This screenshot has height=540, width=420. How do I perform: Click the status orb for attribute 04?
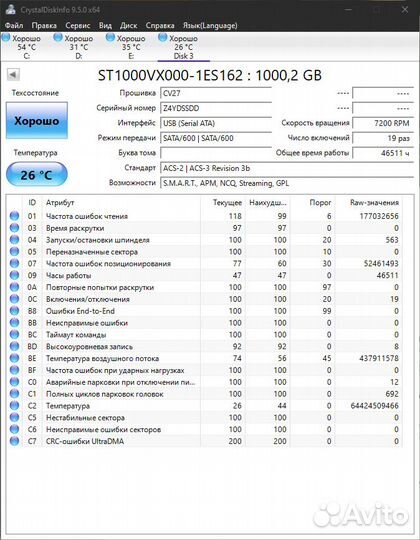click(x=14, y=240)
